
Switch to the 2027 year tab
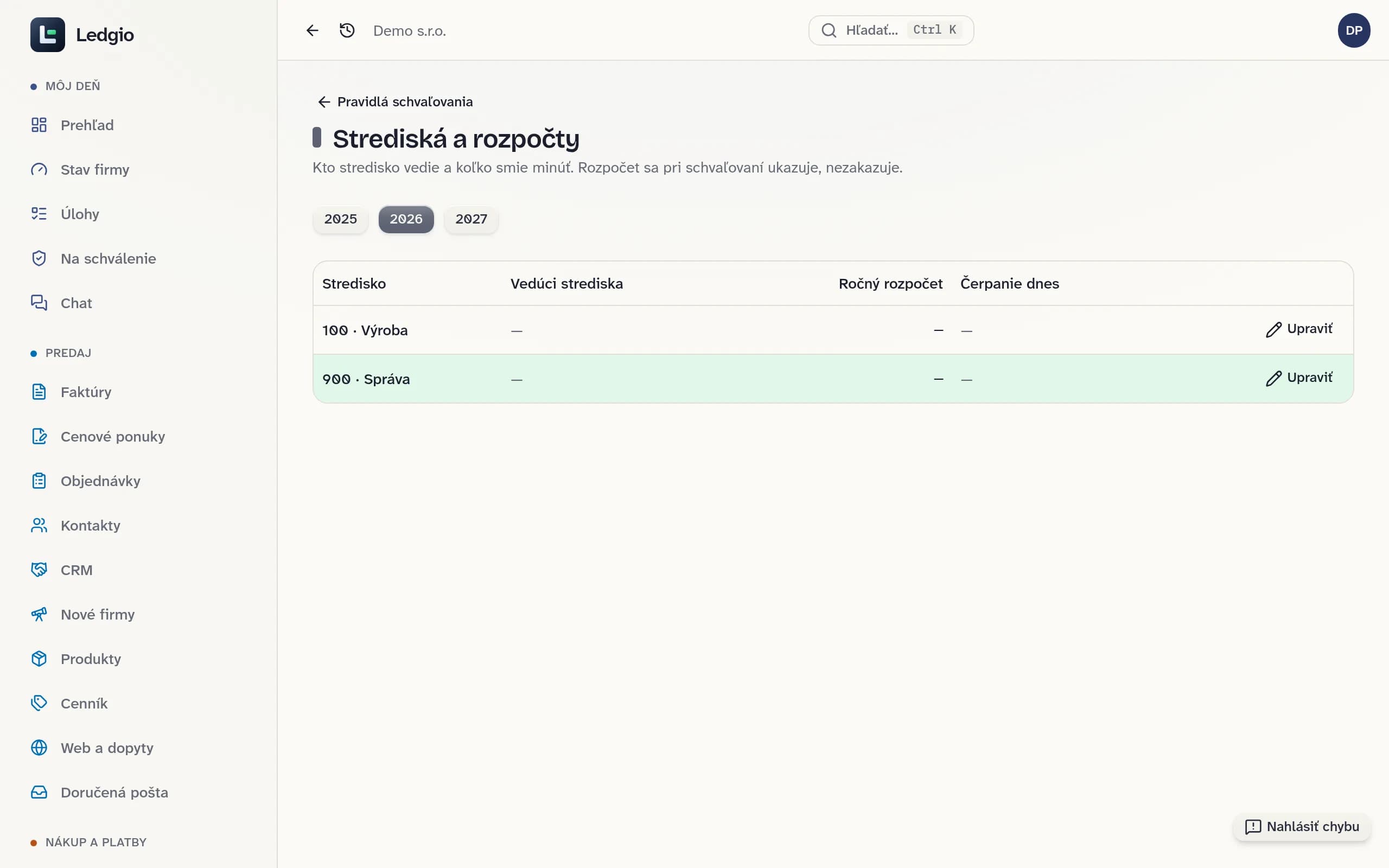[x=471, y=219]
